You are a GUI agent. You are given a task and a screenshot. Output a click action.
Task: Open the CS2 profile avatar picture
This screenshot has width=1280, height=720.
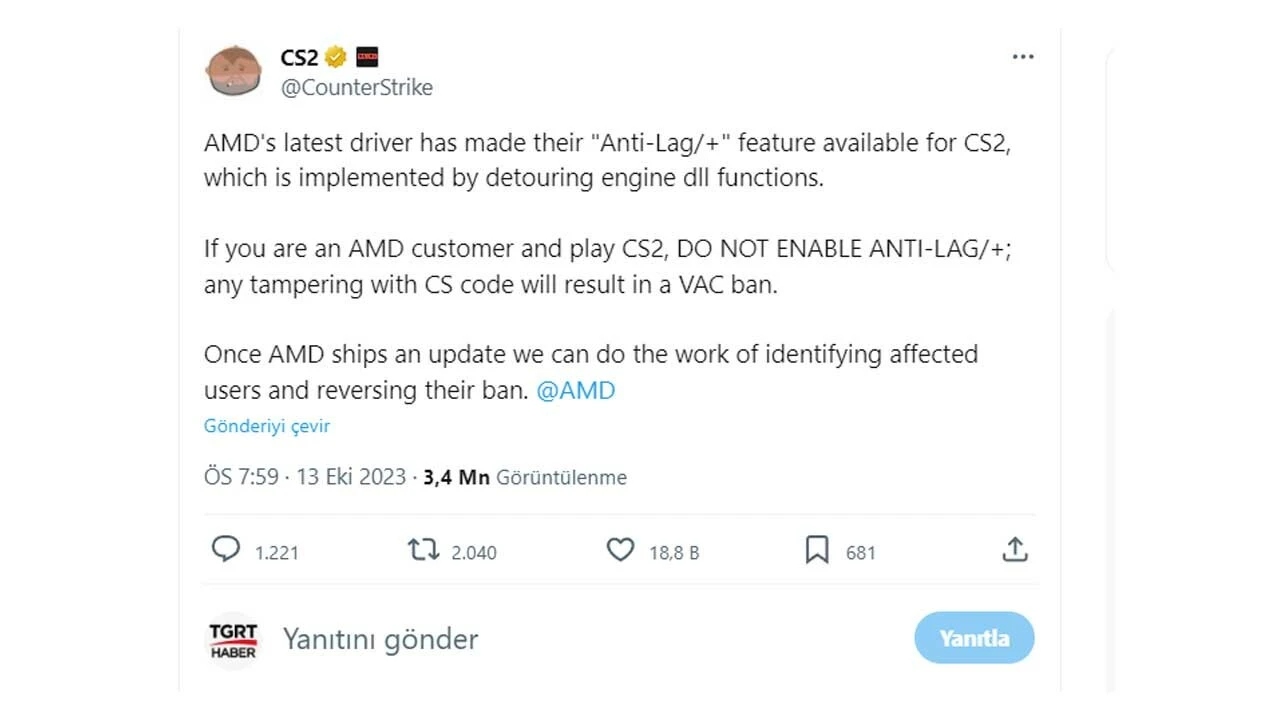pos(234,72)
